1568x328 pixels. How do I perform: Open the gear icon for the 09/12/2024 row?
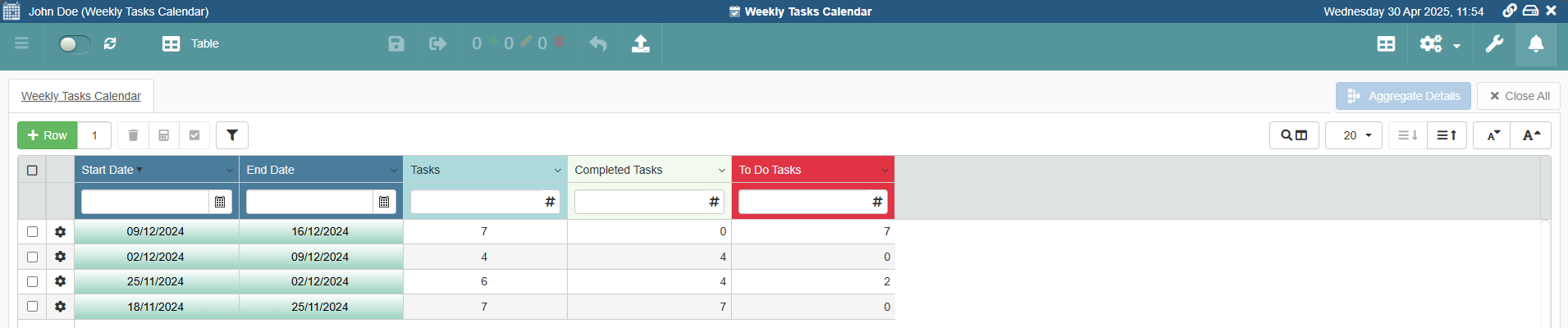coord(60,232)
